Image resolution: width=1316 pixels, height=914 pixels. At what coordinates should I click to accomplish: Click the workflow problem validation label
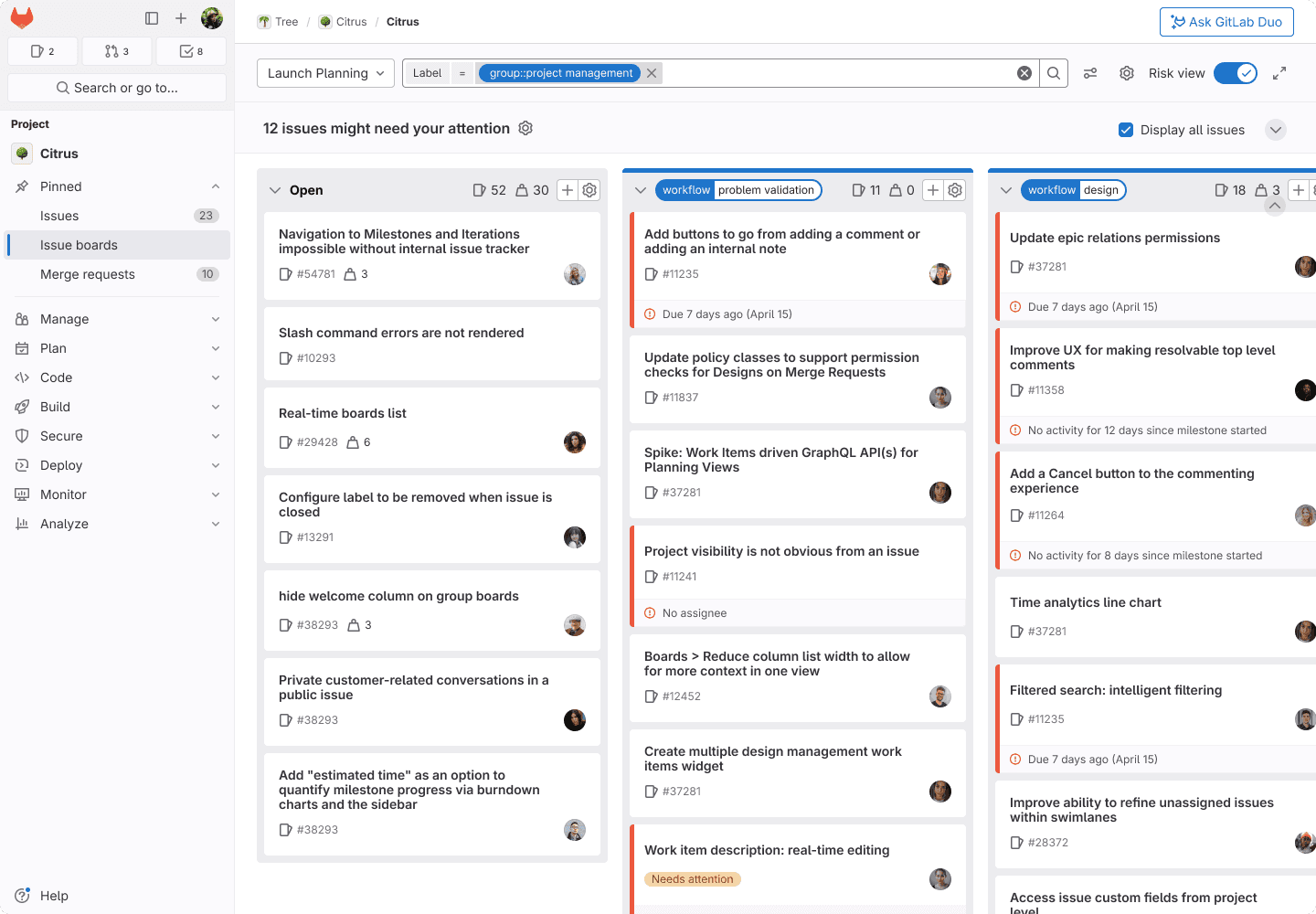pos(738,190)
